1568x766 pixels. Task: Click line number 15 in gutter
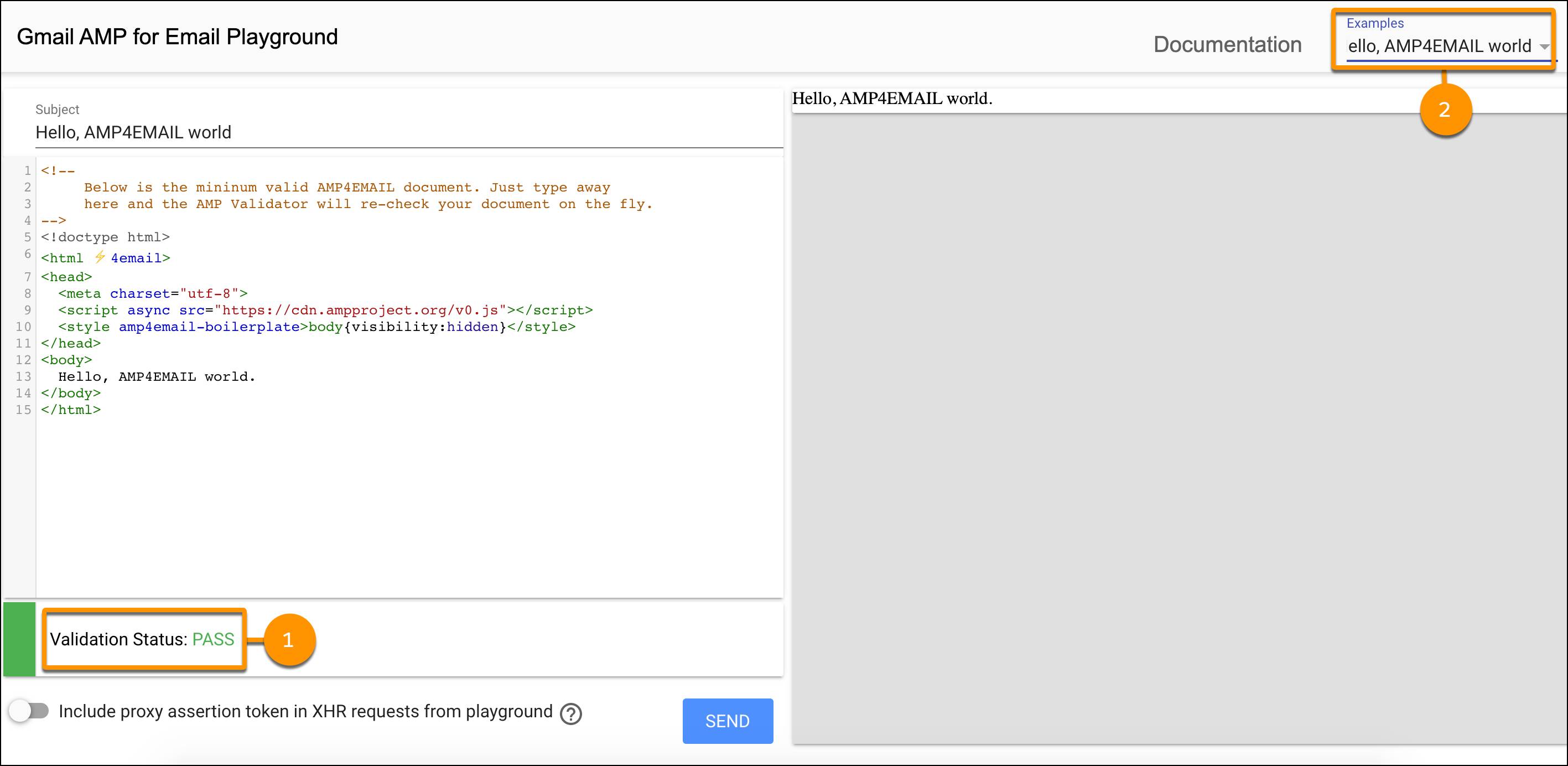point(23,410)
